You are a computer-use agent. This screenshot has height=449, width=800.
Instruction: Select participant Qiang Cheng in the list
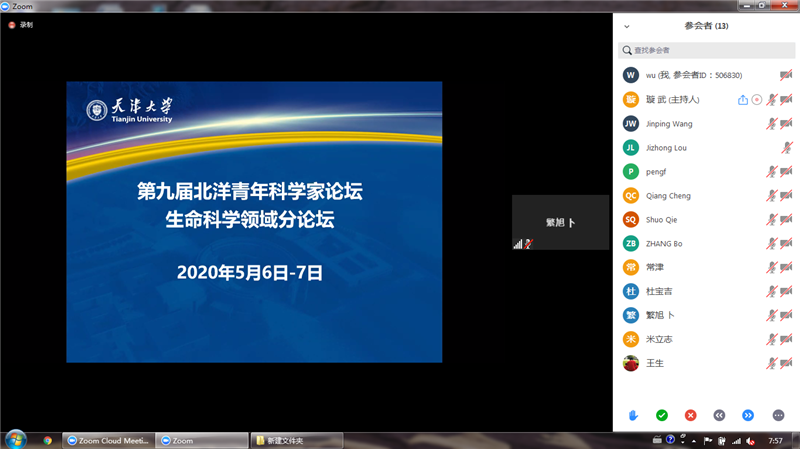click(x=670, y=196)
